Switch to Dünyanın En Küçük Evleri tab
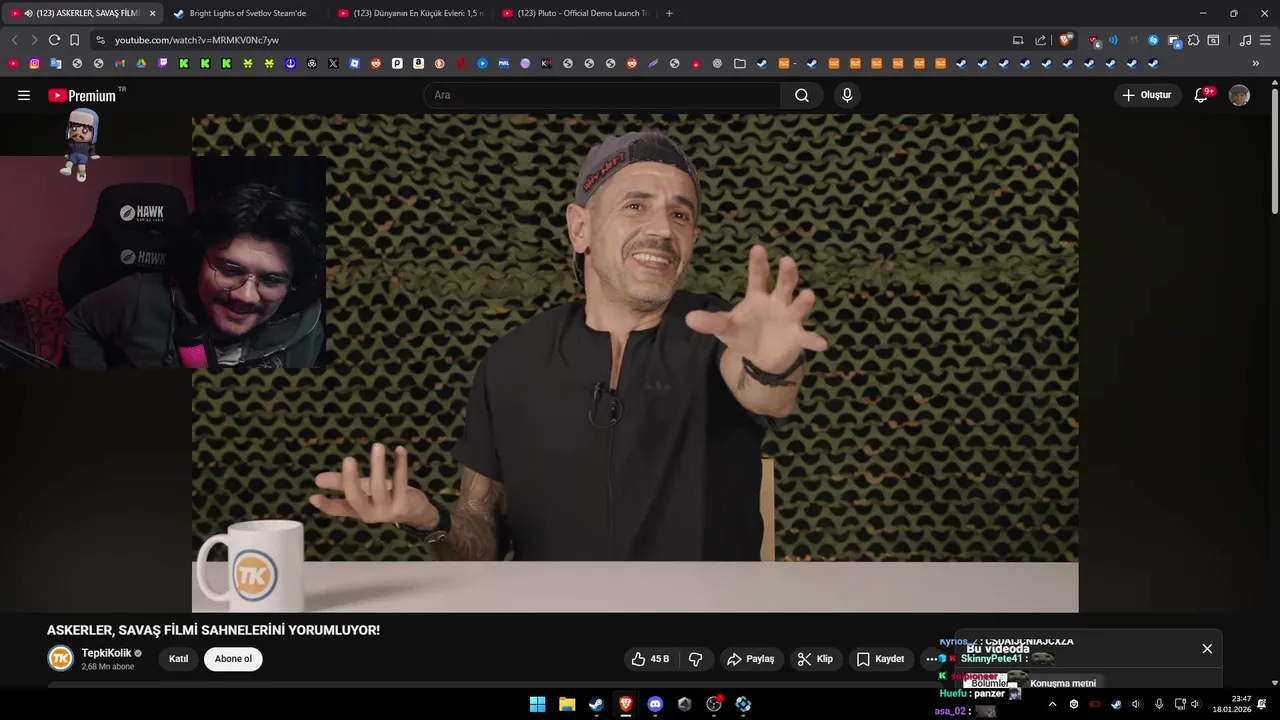Viewport: 1280px width, 720px height. tap(410, 13)
